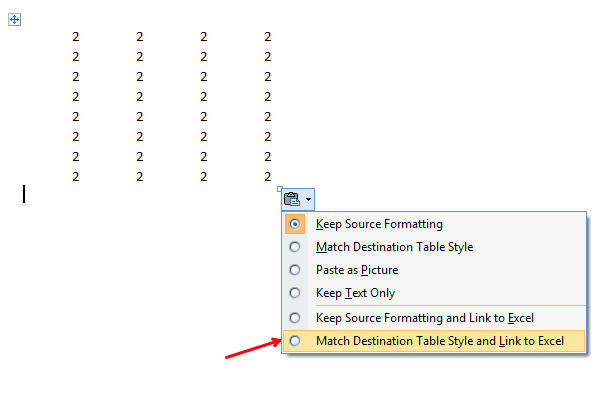The height and width of the screenshot is (393, 597).
Task: Select Match Destination Table Style radio button
Action: tap(295, 247)
